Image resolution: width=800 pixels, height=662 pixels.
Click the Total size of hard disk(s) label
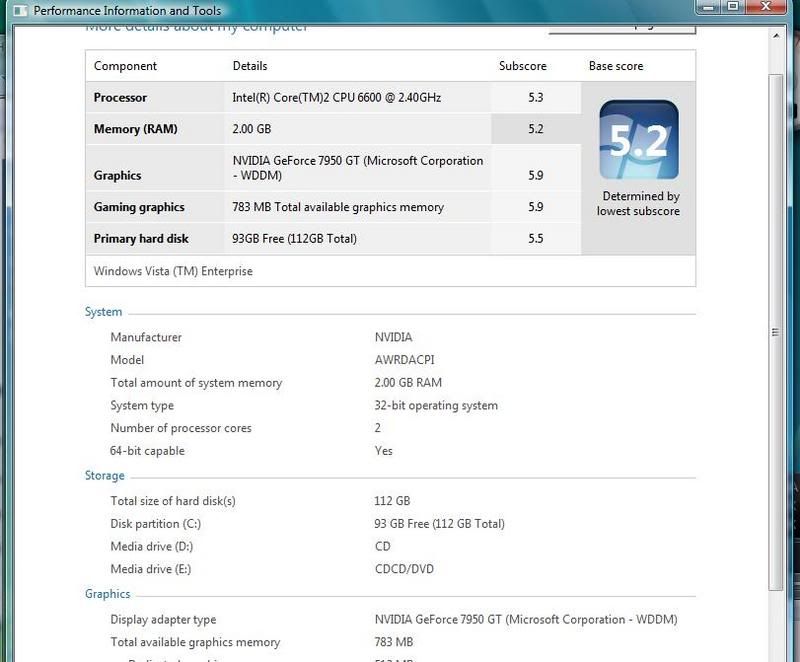(x=173, y=501)
